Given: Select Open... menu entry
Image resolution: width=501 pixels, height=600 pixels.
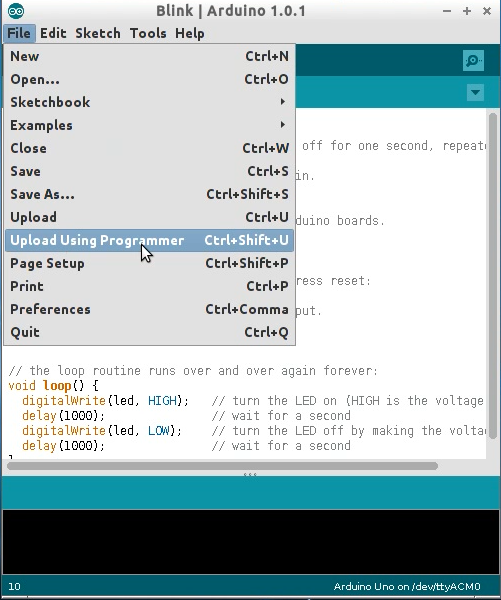Looking at the screenshot, I should (x=149, y=79).
